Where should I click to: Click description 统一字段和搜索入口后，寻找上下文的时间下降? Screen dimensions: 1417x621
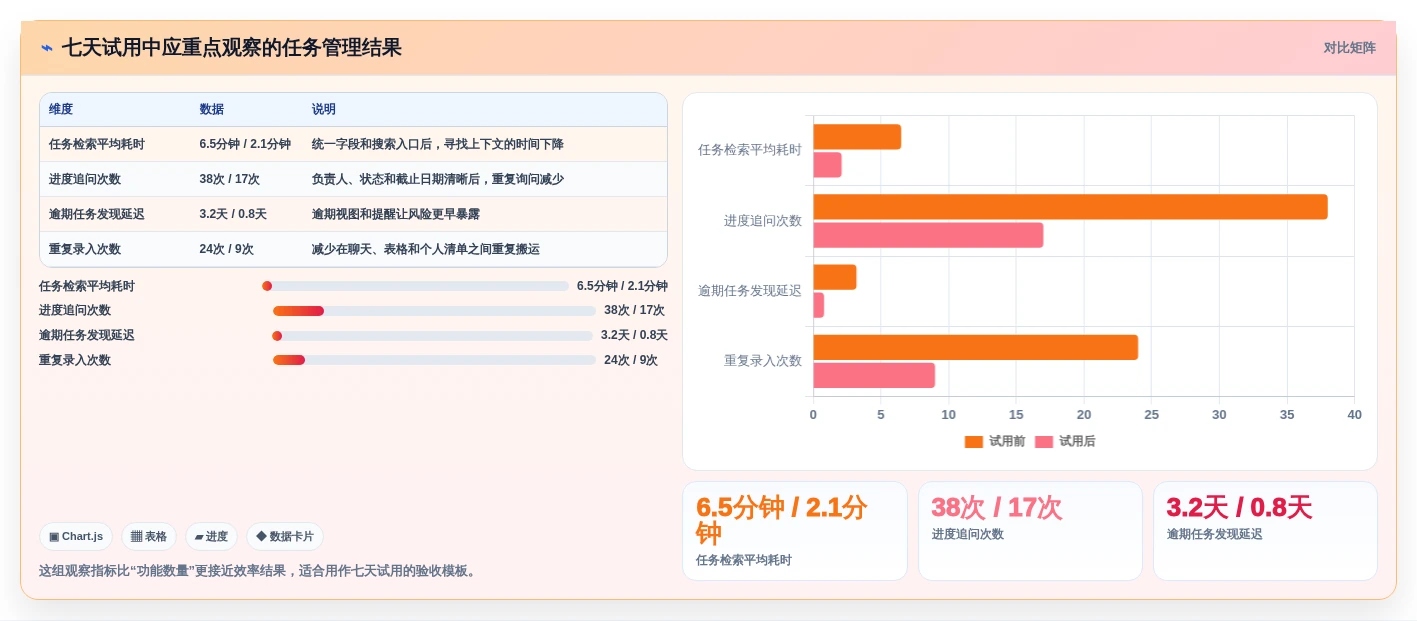[438, 144]
